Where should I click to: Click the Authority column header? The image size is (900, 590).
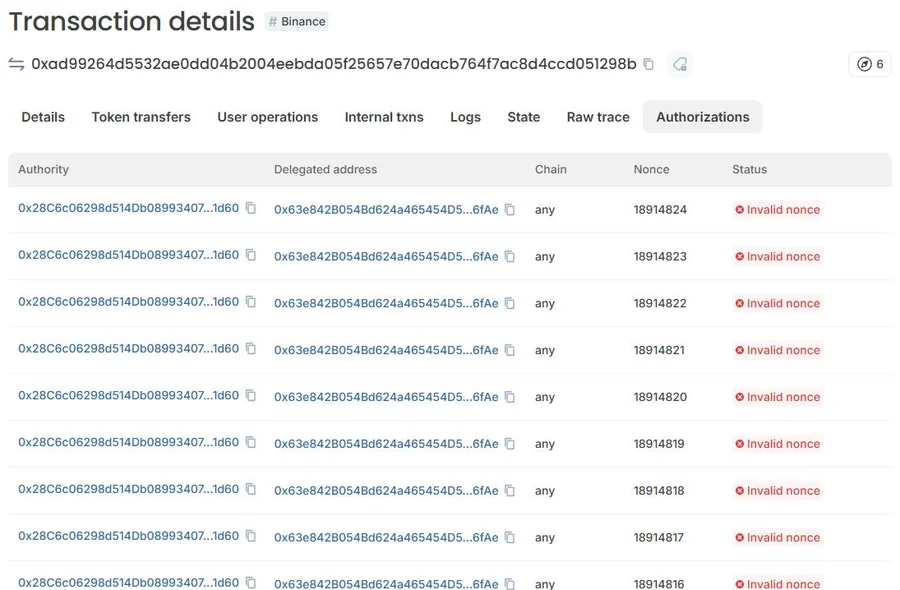[x=44, y=169]
